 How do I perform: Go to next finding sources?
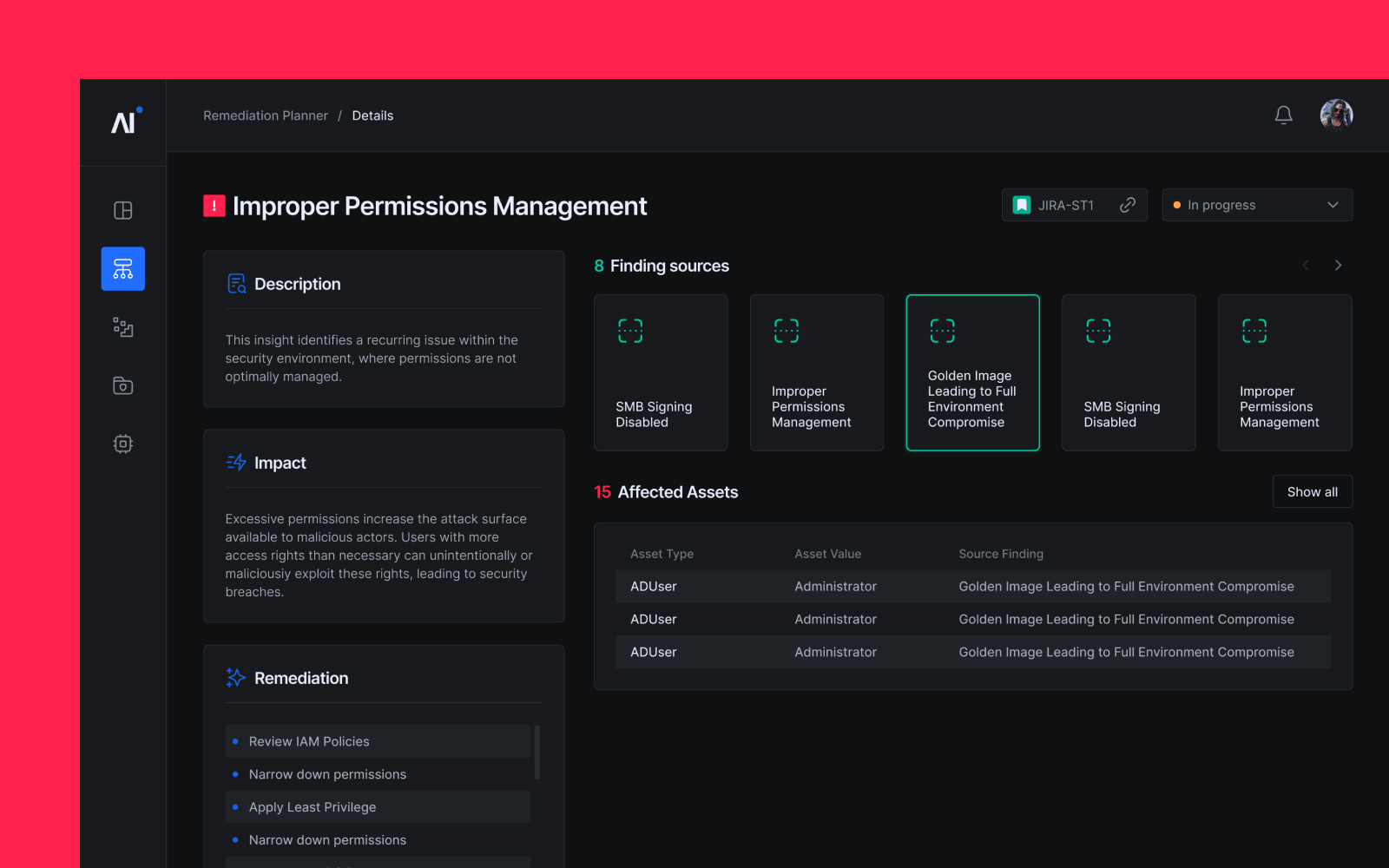[x=1339, y=266]
